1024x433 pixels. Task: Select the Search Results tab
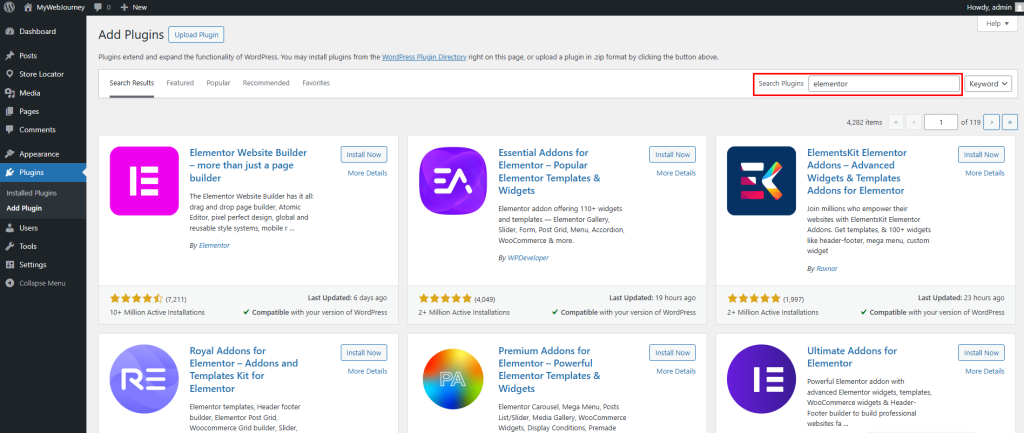(x=132, y=83)
